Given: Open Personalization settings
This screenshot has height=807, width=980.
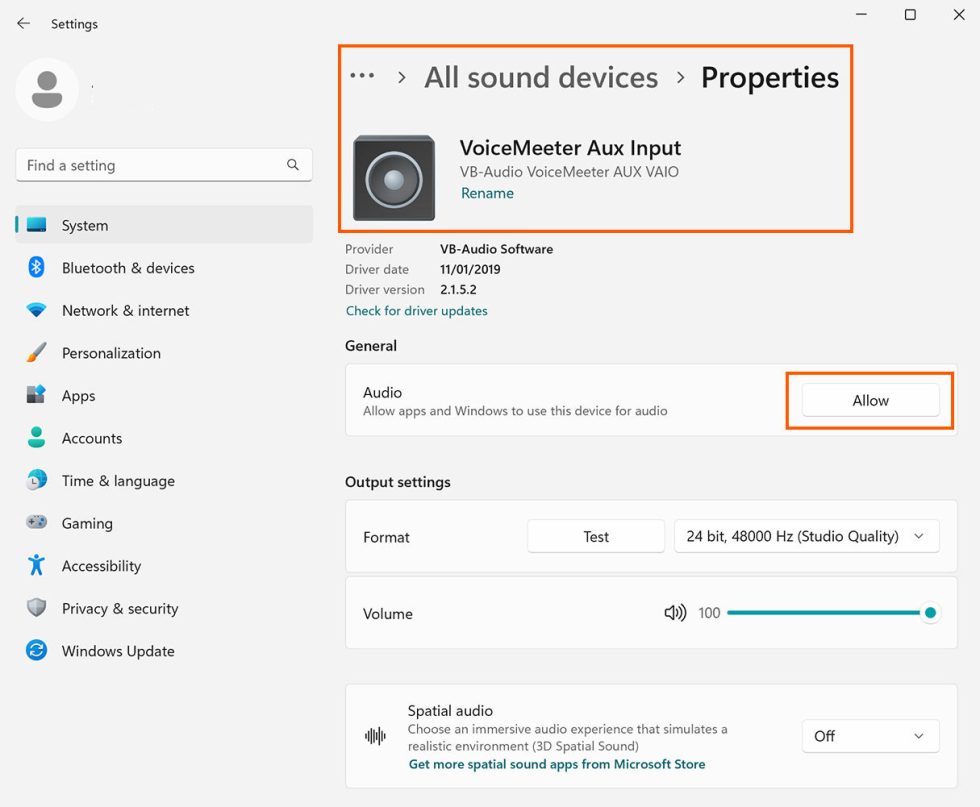Looking at the screenshot, I should 110,353.
